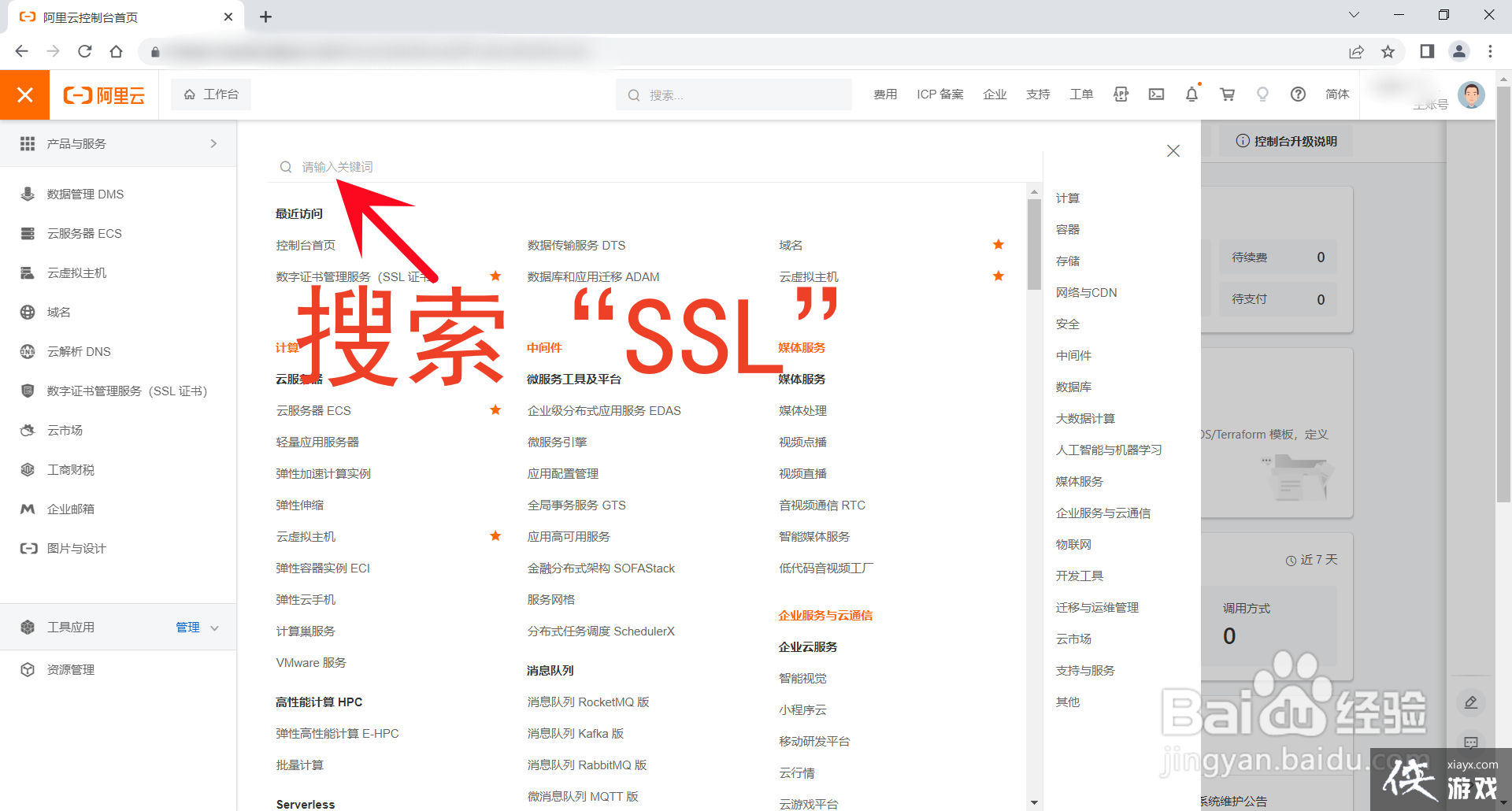Image resolution: width=1512 pixels, height=811 pixels.
Task: Click the Alibaba Cloud logo
Action: click(104, 95)
